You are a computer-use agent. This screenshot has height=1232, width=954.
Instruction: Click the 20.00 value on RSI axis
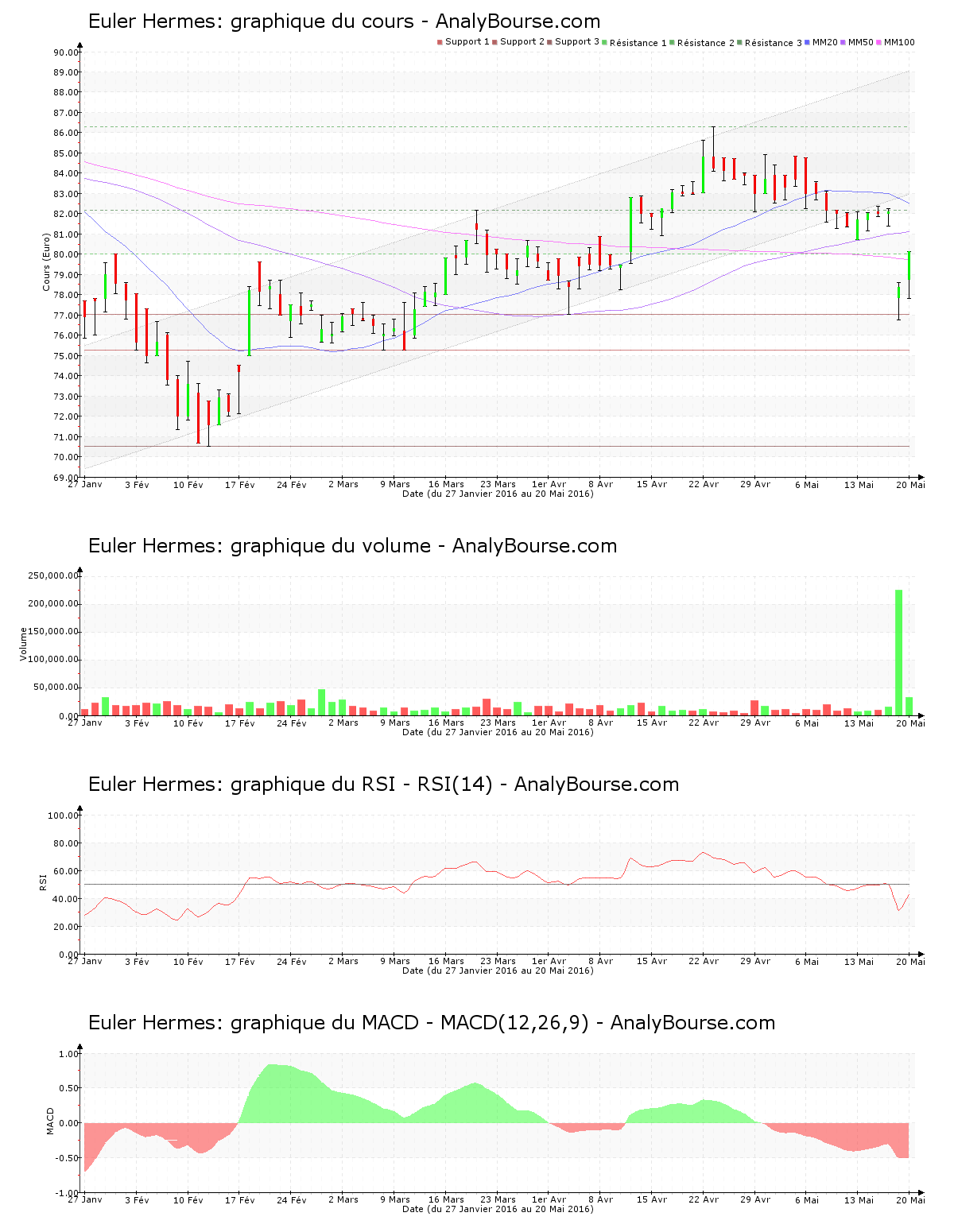[65, 927]
